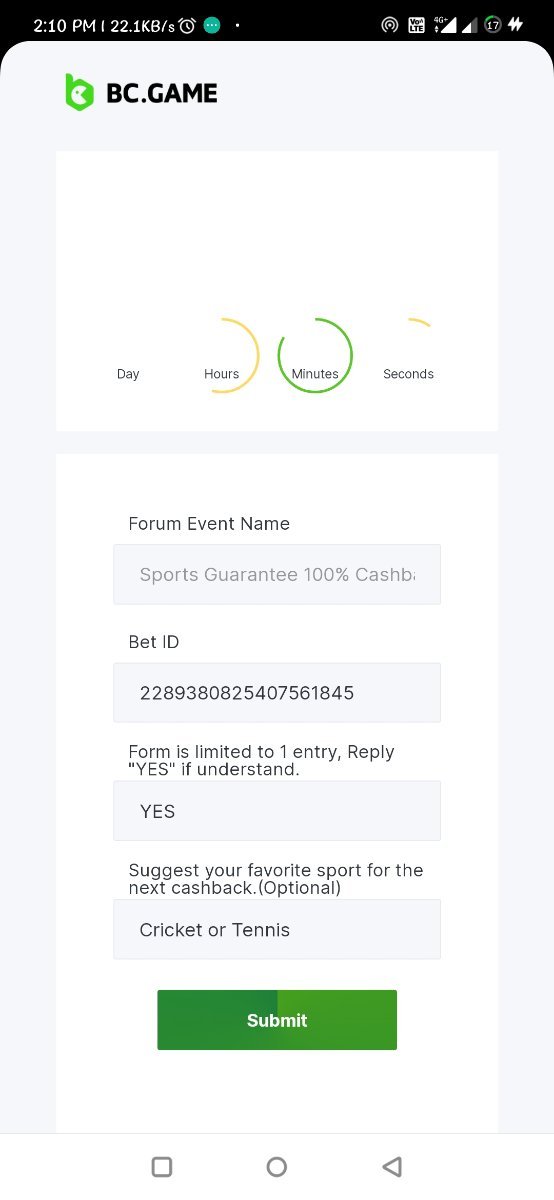Open Android recent apps square button

point(162,1166)
